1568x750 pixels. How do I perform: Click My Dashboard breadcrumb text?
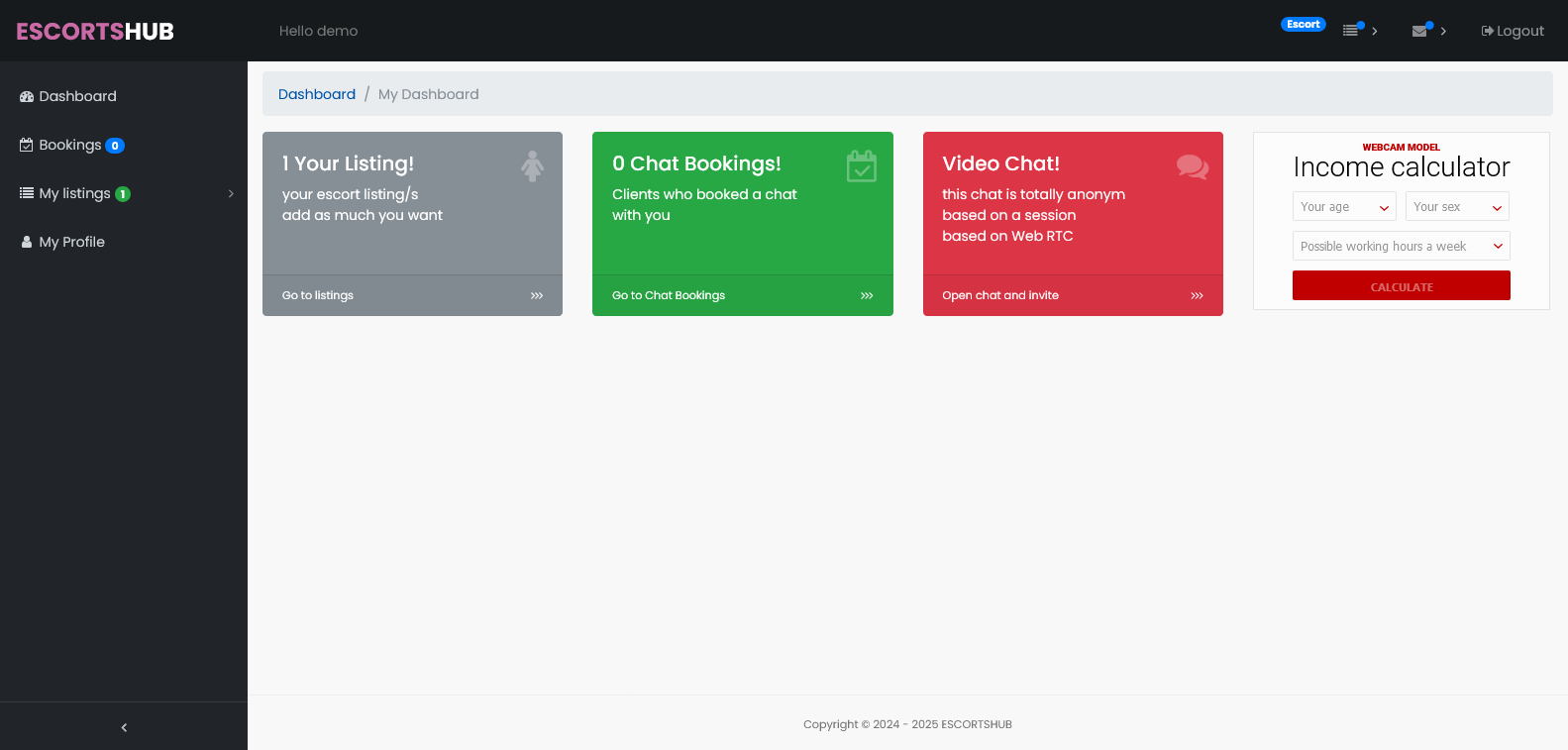click(429, 94)
